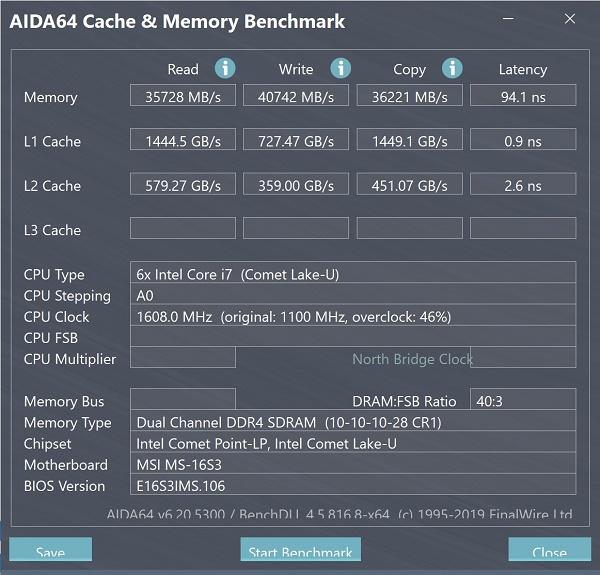
Task: Click the Write column info icon
Action: (341, 68)
